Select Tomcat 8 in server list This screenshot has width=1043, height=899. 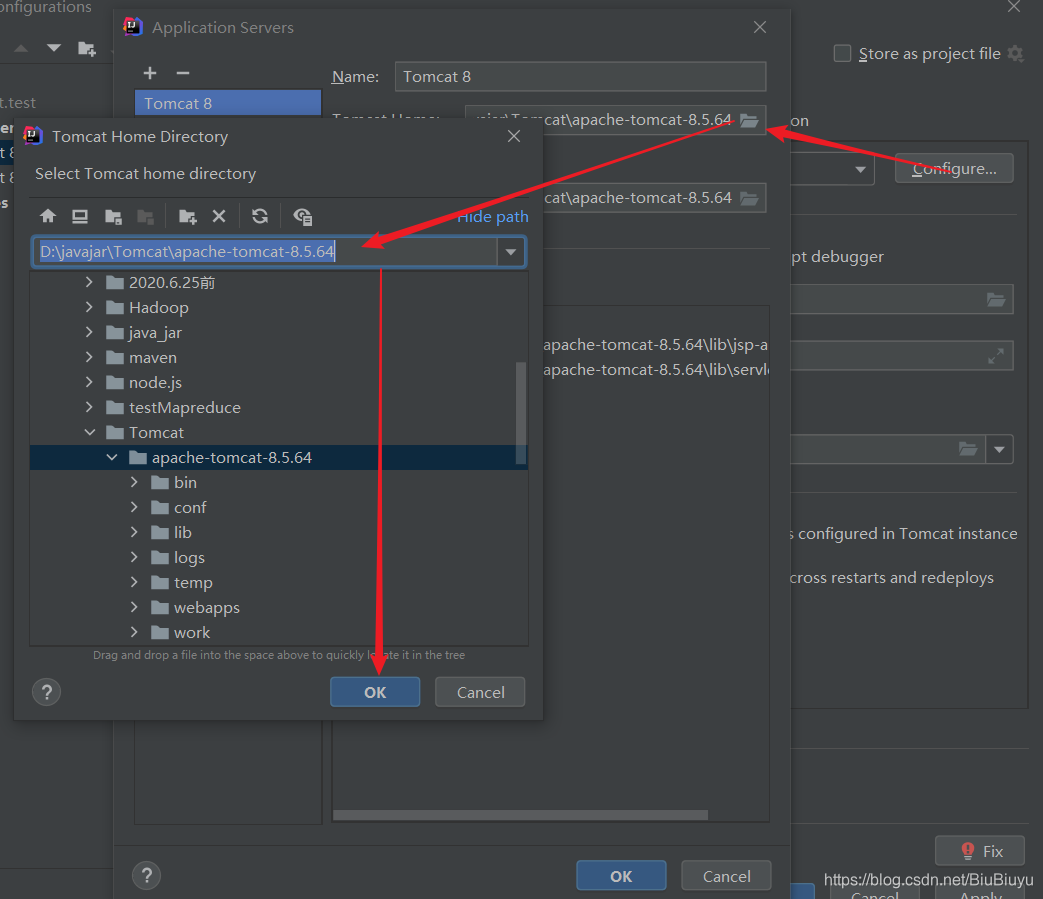tap(227, 103)
